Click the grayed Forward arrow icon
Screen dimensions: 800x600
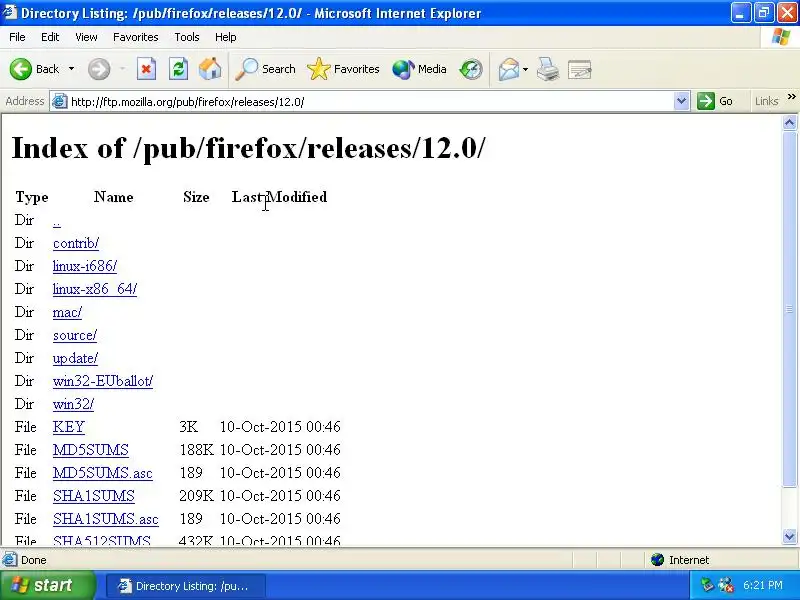(99, 69)
